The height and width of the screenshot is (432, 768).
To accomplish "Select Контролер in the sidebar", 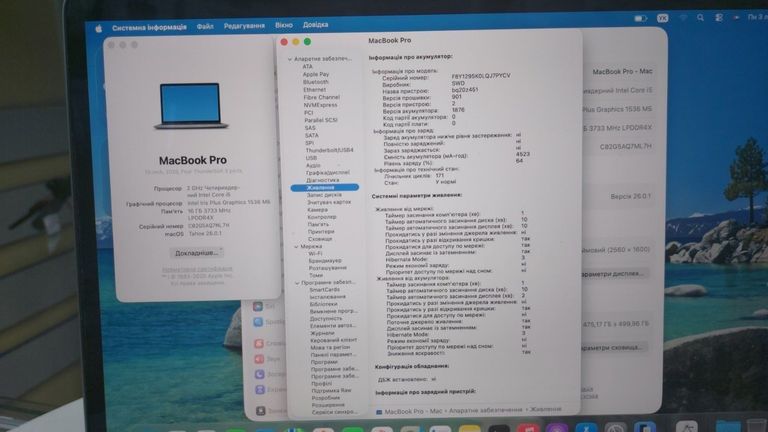I will [322, 217].
